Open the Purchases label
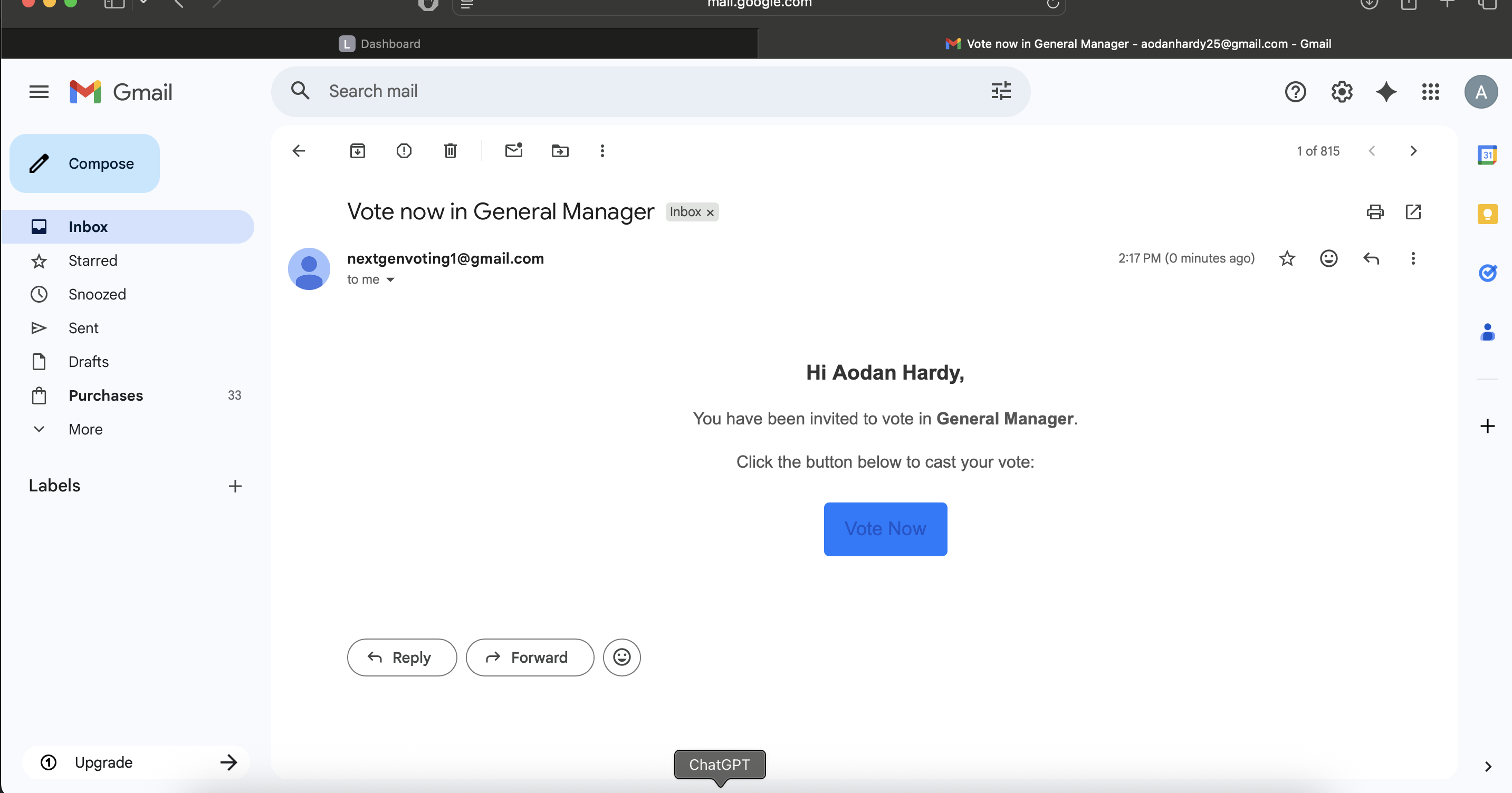 coord(106,395)
